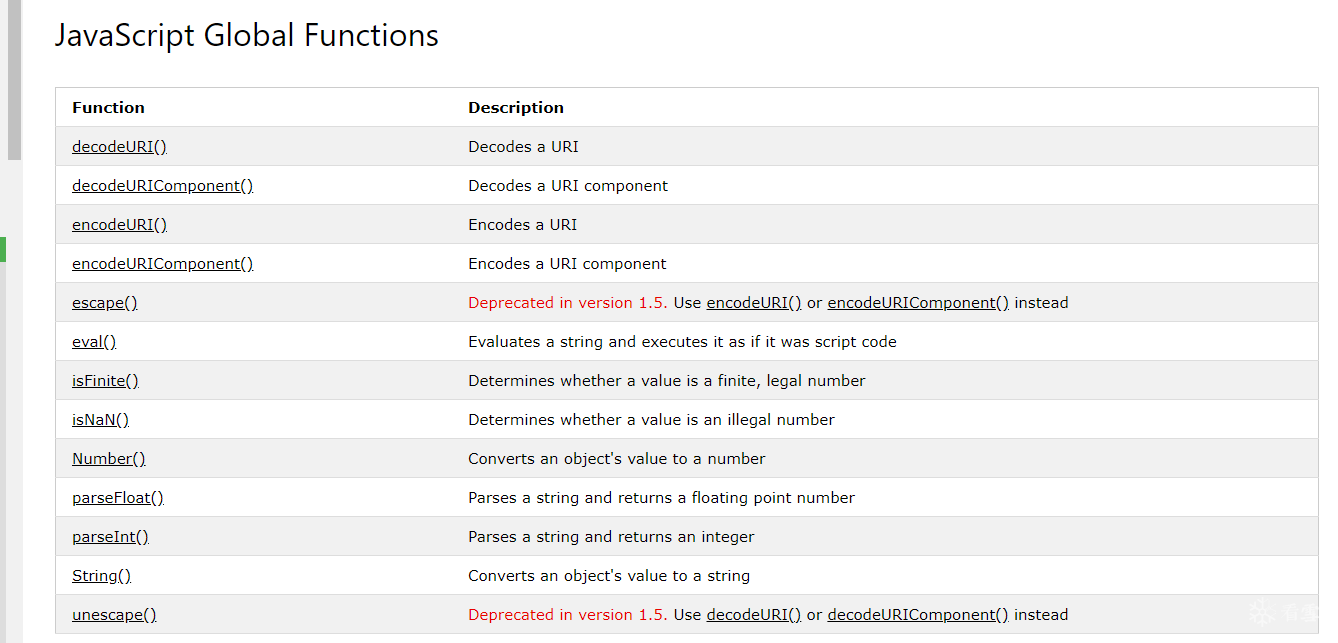This screenshot has width=1338, height=643.
Task: Open the decodeURI() function link
Action: (119, 147)
